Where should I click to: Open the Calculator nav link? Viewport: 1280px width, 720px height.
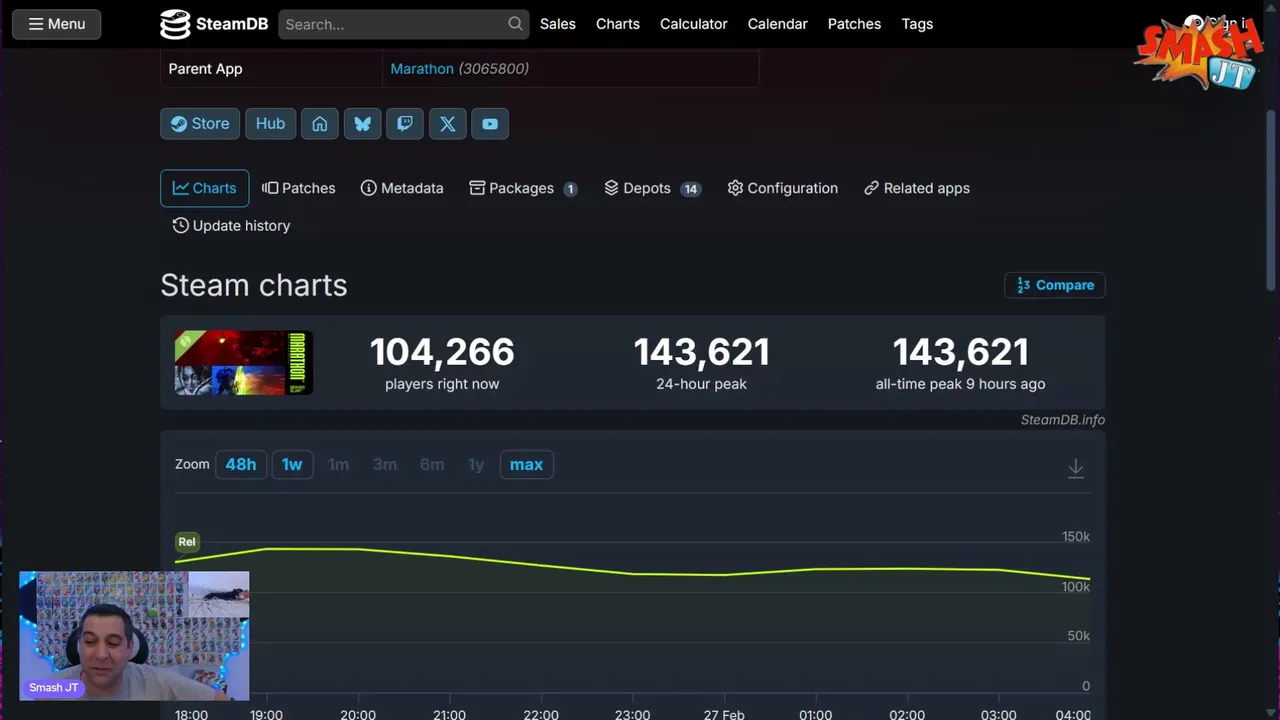tap(694, 24)
